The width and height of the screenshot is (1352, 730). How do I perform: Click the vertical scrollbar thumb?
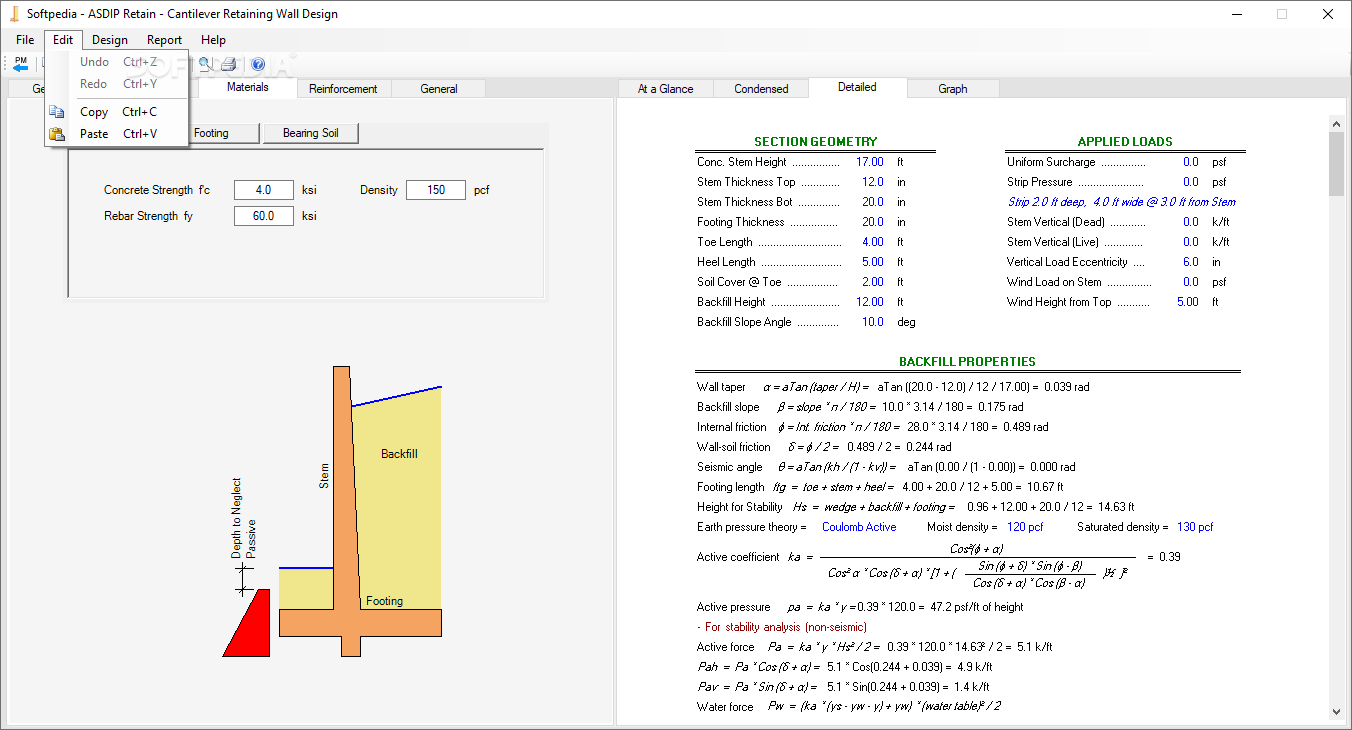1336,163
